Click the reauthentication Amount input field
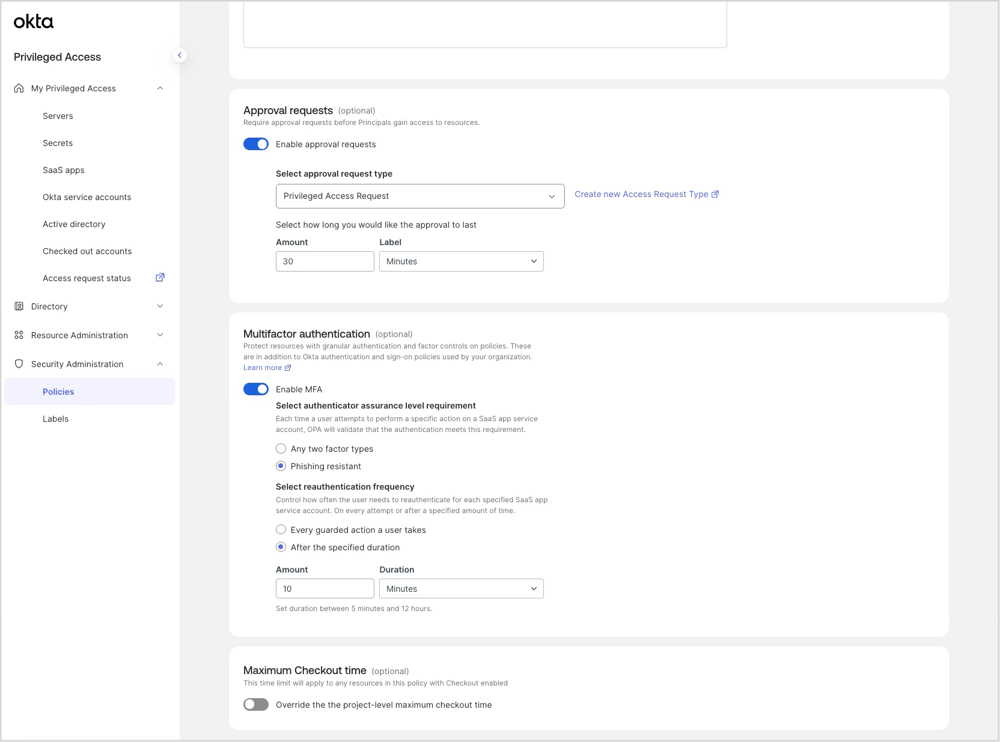 (x=324, y=588)
